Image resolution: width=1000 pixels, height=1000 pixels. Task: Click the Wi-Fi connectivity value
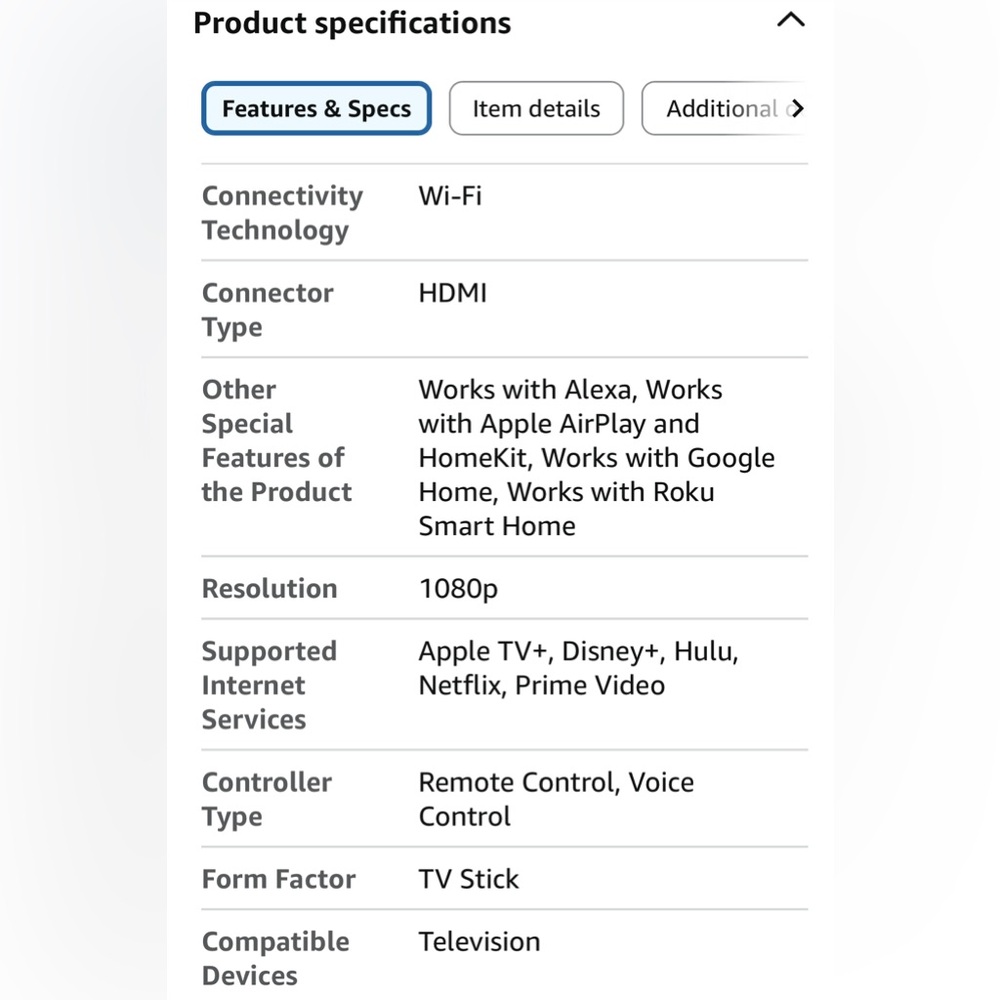[x=450, y=196]
